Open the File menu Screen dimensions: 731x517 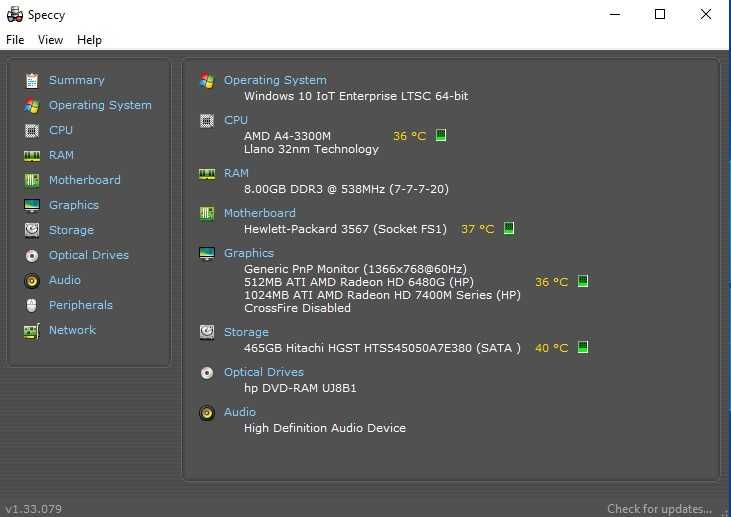click(15, 40)
